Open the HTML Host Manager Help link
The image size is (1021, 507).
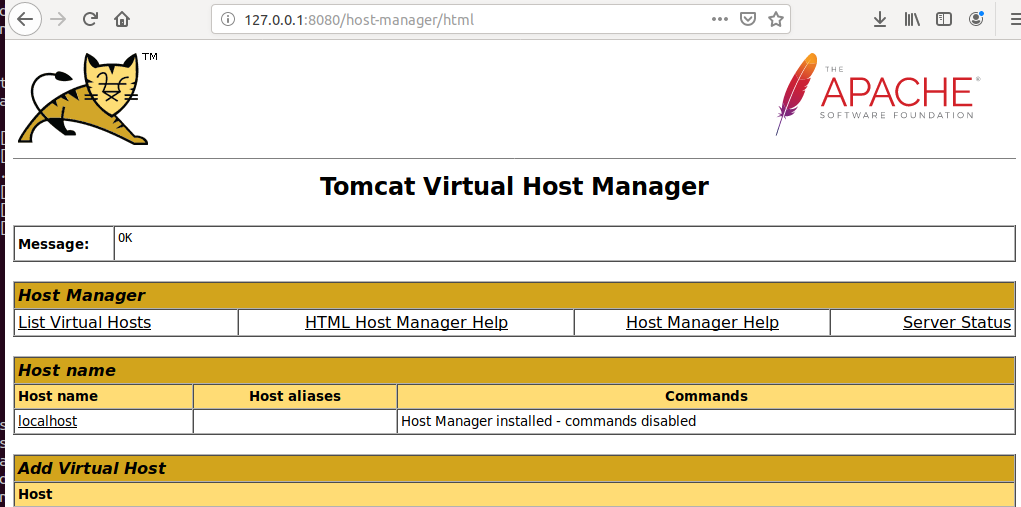click(406, 322)
